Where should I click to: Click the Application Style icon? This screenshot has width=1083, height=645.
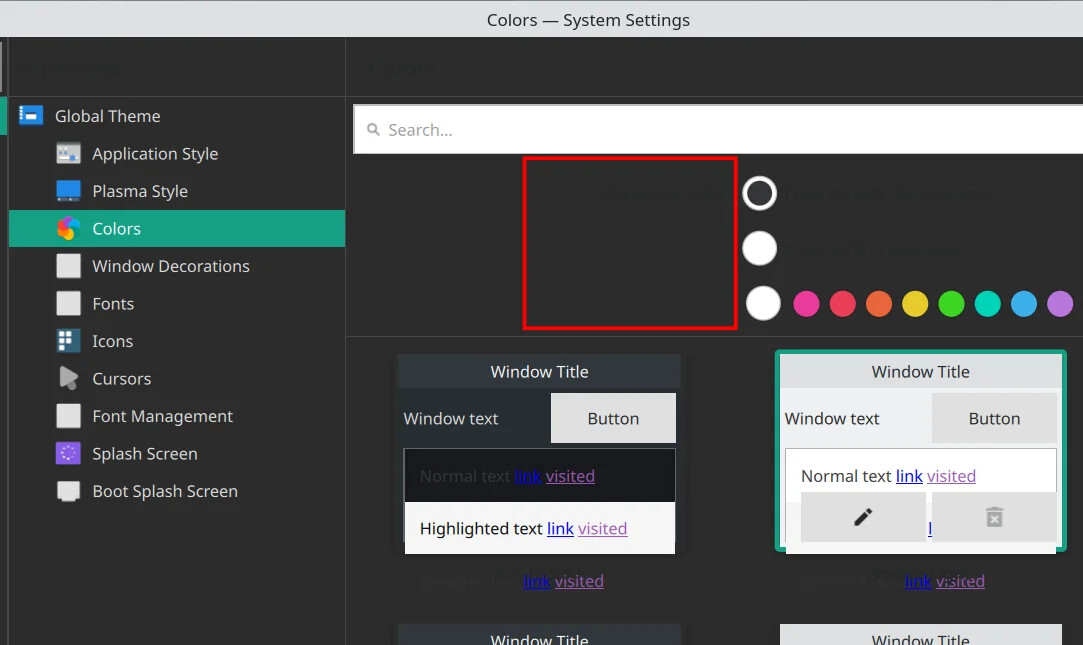coord(68,153)
